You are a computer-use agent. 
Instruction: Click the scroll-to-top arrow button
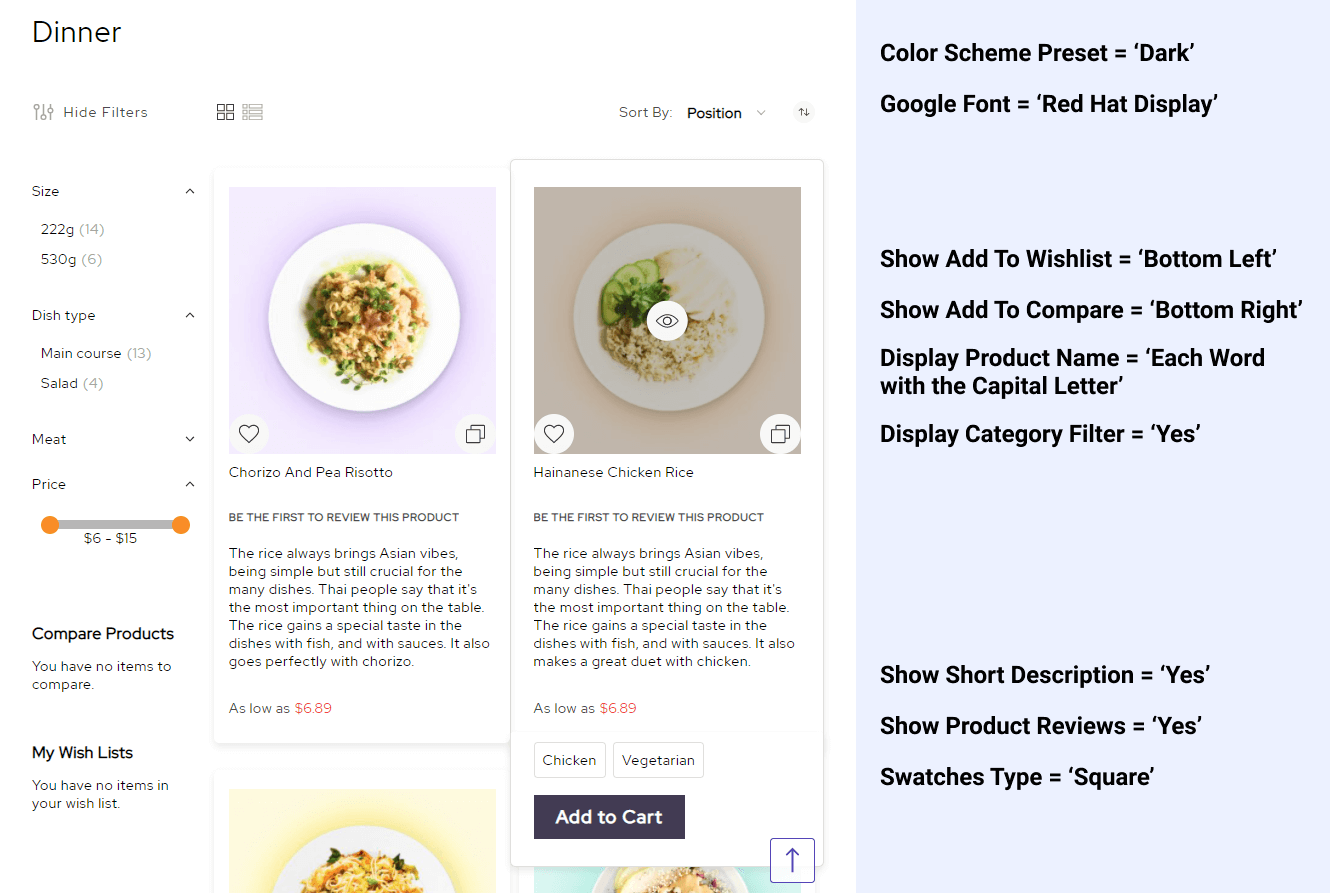coord(792,860)
